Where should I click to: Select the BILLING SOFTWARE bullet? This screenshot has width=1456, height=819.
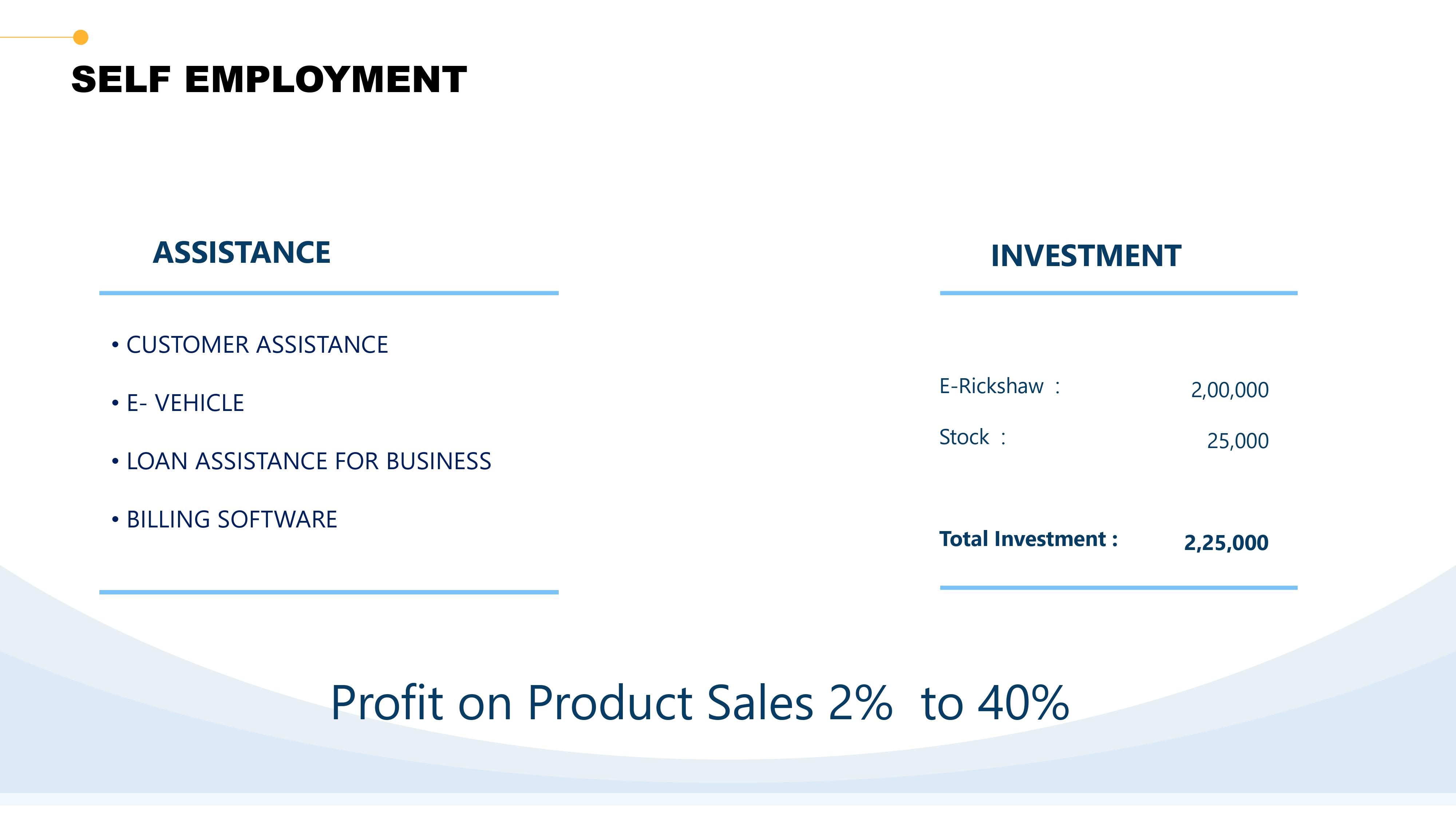[231, 519]
